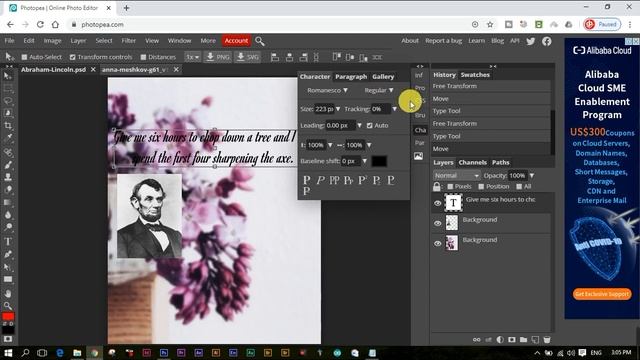Open the layer Opacity dropdown arrow
This screenshot has width=640, height=360.
[x=531, y=176]
